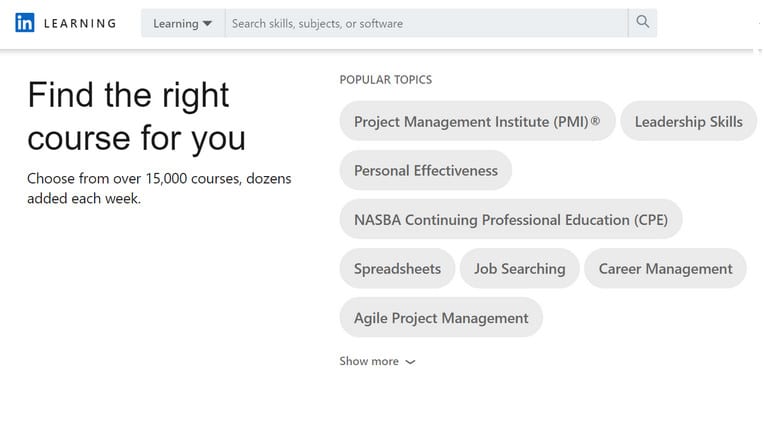Open the Personal Effectiveness topic

click(425, 171)
